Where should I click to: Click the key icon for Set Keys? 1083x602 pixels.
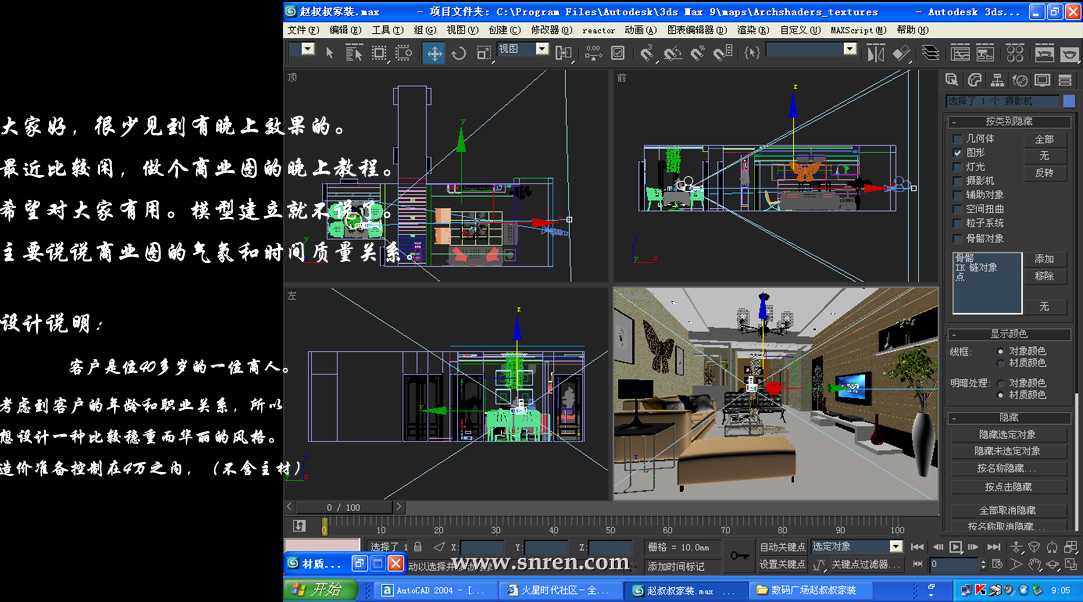739,555
